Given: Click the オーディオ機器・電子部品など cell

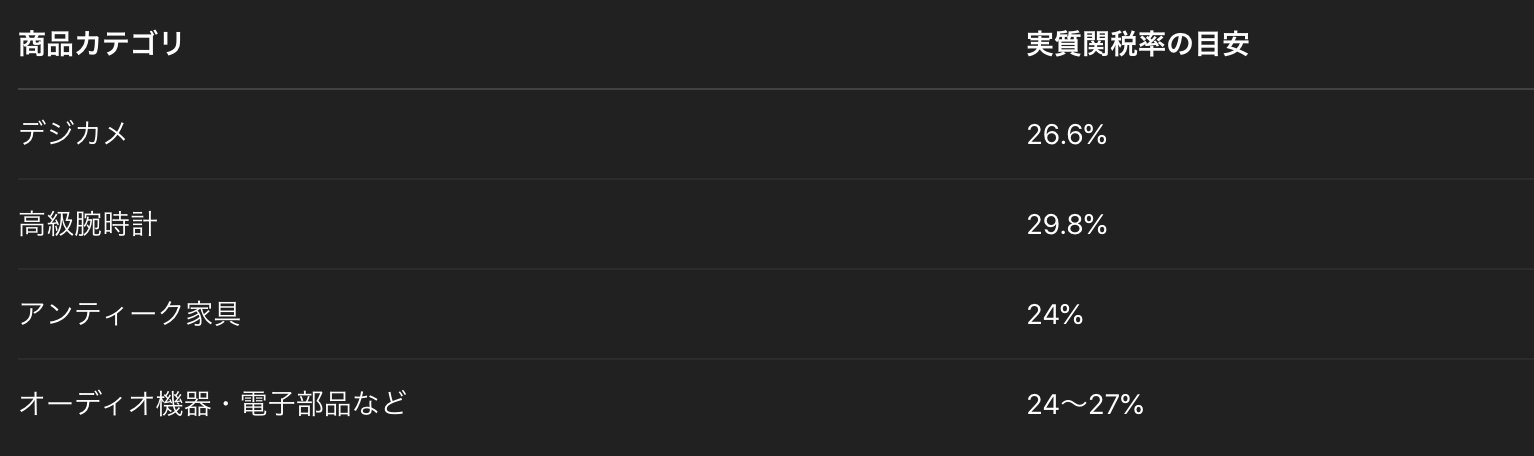Looking at the screenshot, I should 213,404.
